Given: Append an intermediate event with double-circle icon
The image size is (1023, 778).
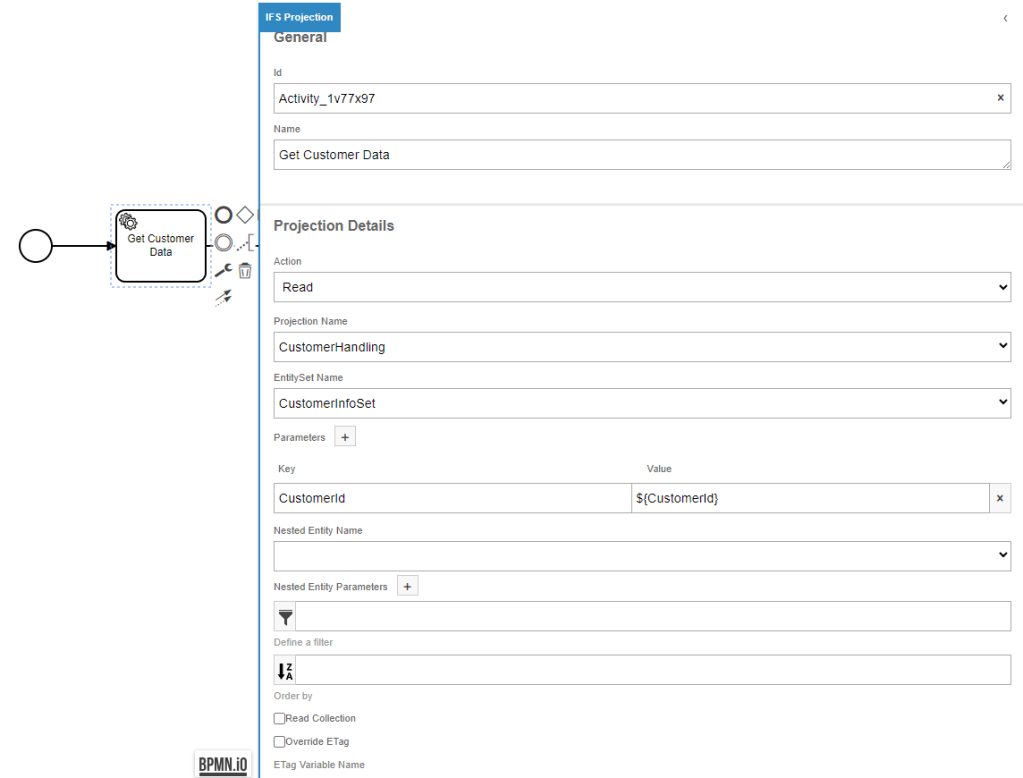Looking at the screenshot, I should [224, 243].
